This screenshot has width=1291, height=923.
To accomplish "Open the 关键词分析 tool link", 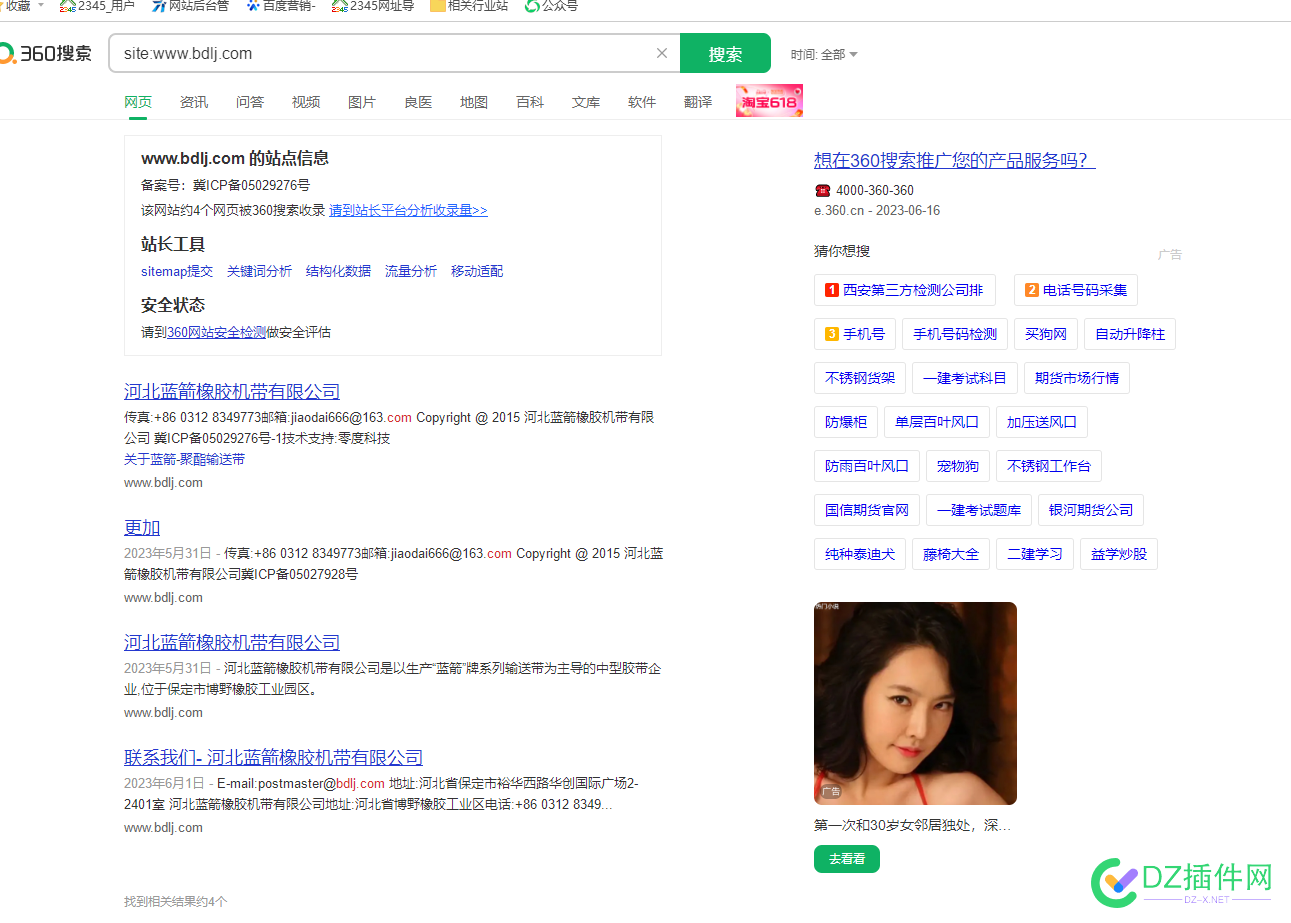I will tap(259, 271).
